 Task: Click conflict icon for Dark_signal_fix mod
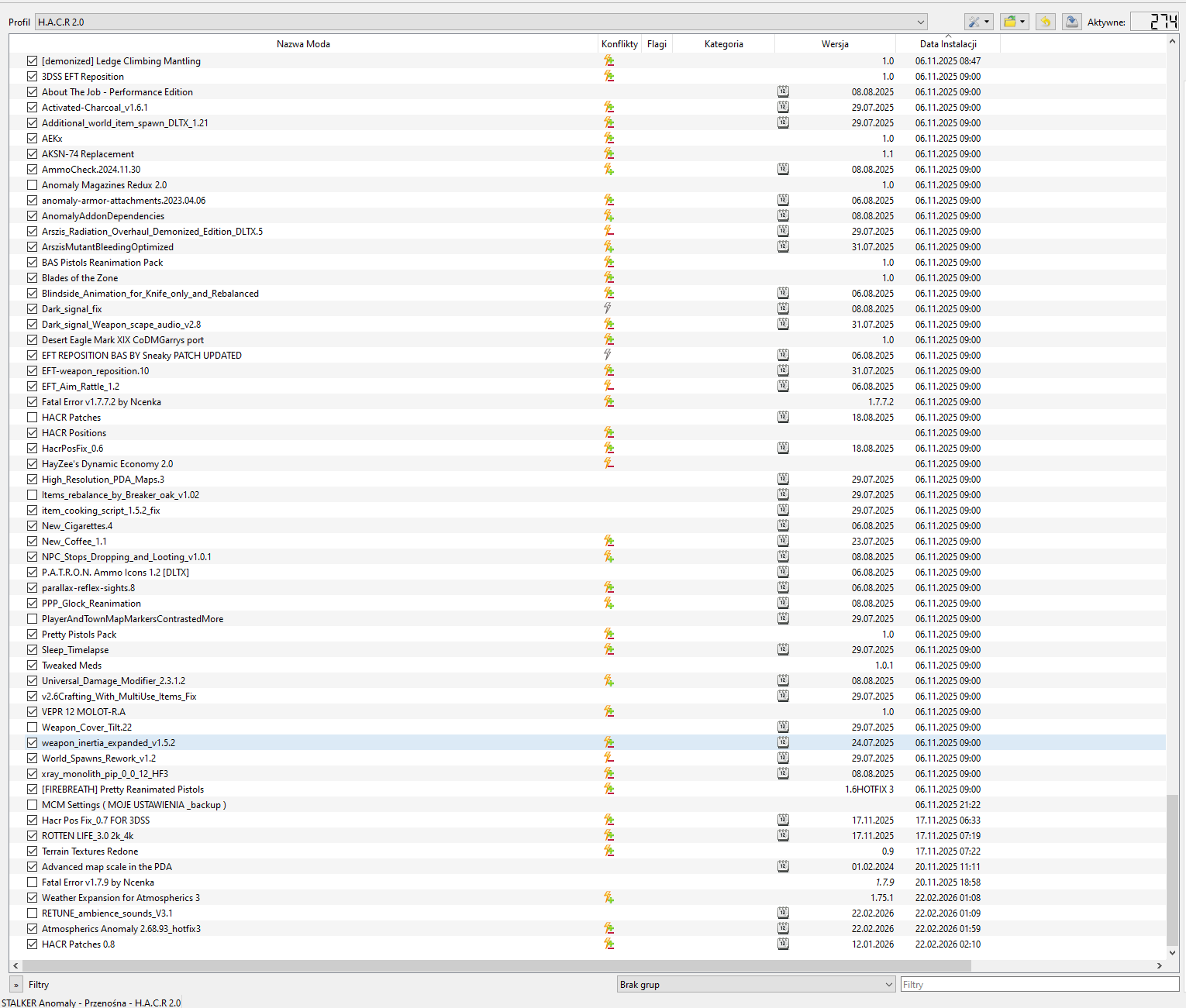[x=609, y=308]
